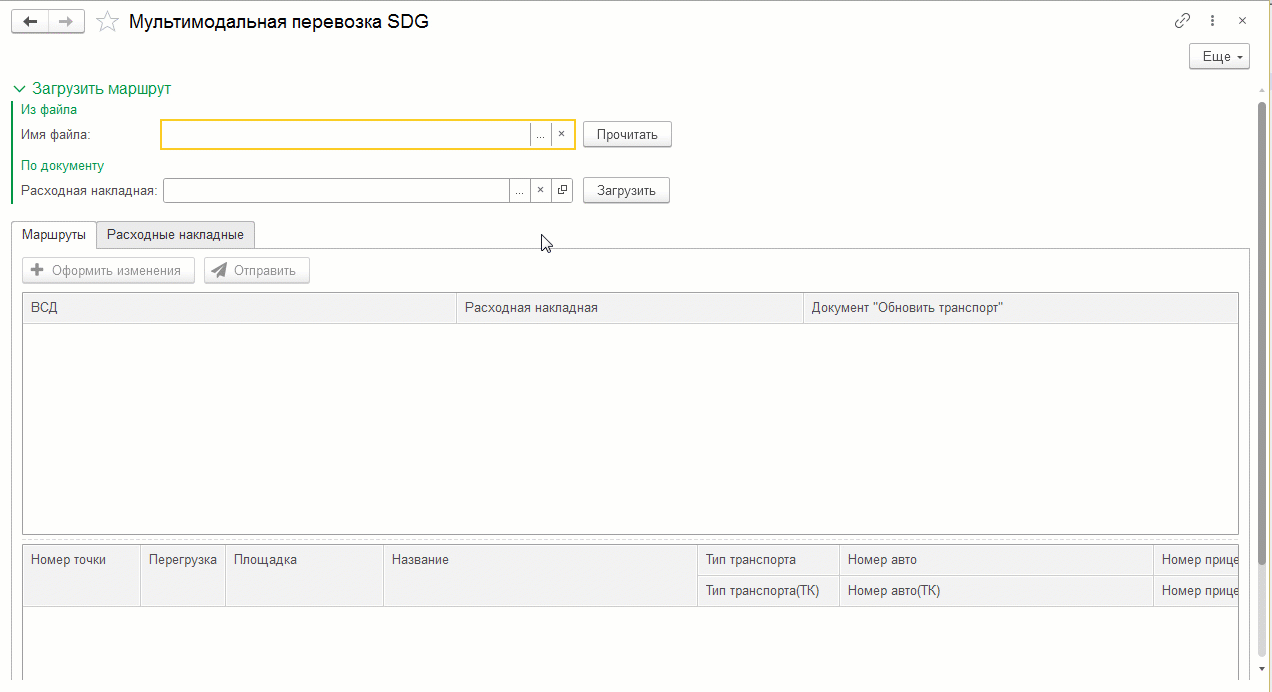Add form to favorites with star icon
Image resolution: width=1272 pixels, height=692 pixels.
107,21
